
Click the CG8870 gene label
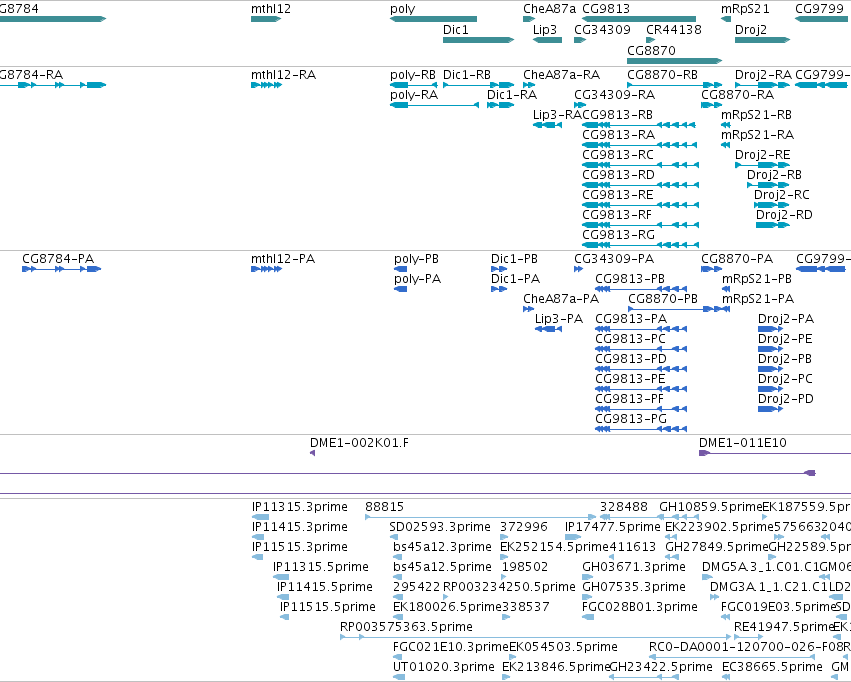coord(651,50)
